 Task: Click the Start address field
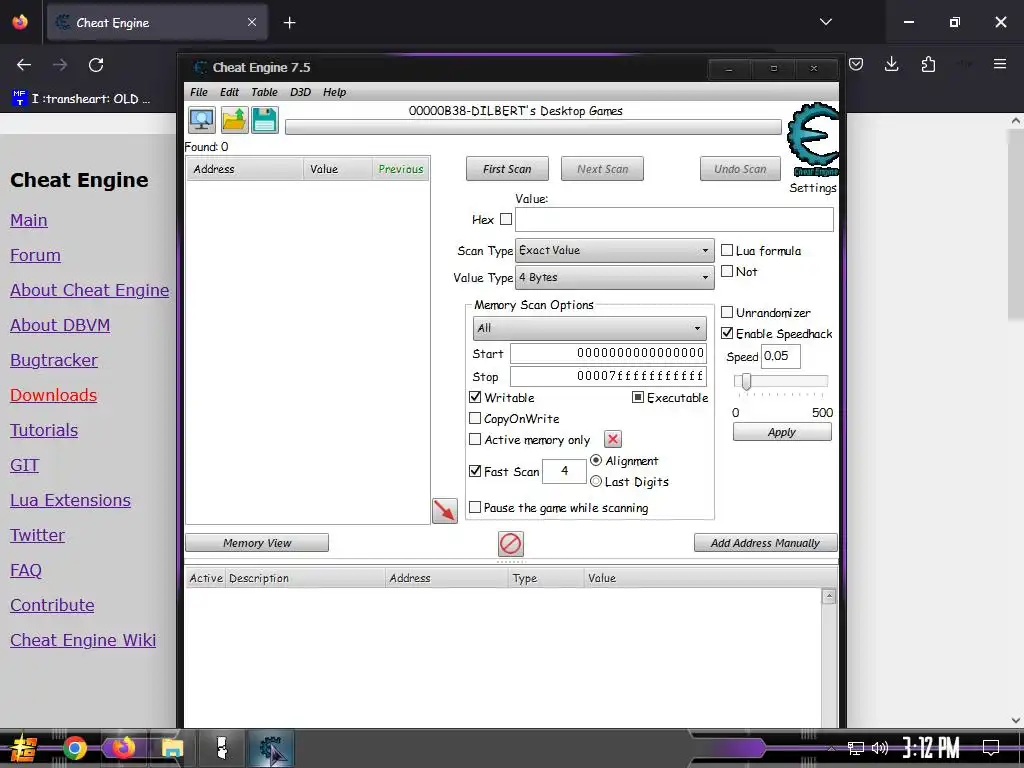[x=608, y=353]
